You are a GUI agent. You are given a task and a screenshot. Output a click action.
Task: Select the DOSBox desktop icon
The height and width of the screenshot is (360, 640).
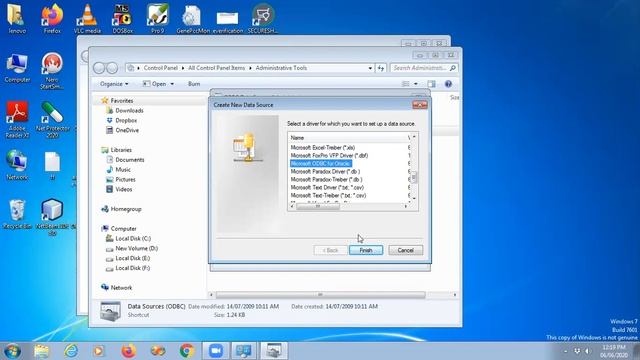pyautogui.click(x=122, y=18)
